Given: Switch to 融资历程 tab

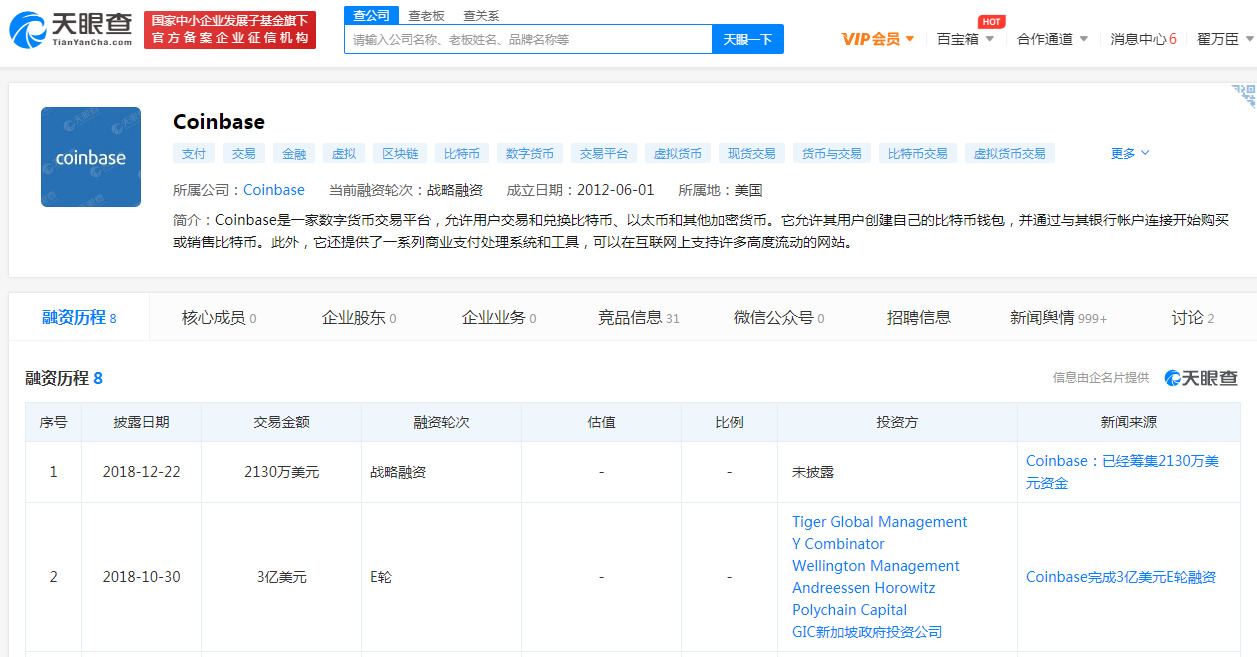Looking at the screenshot, I should tap(79, 317).
